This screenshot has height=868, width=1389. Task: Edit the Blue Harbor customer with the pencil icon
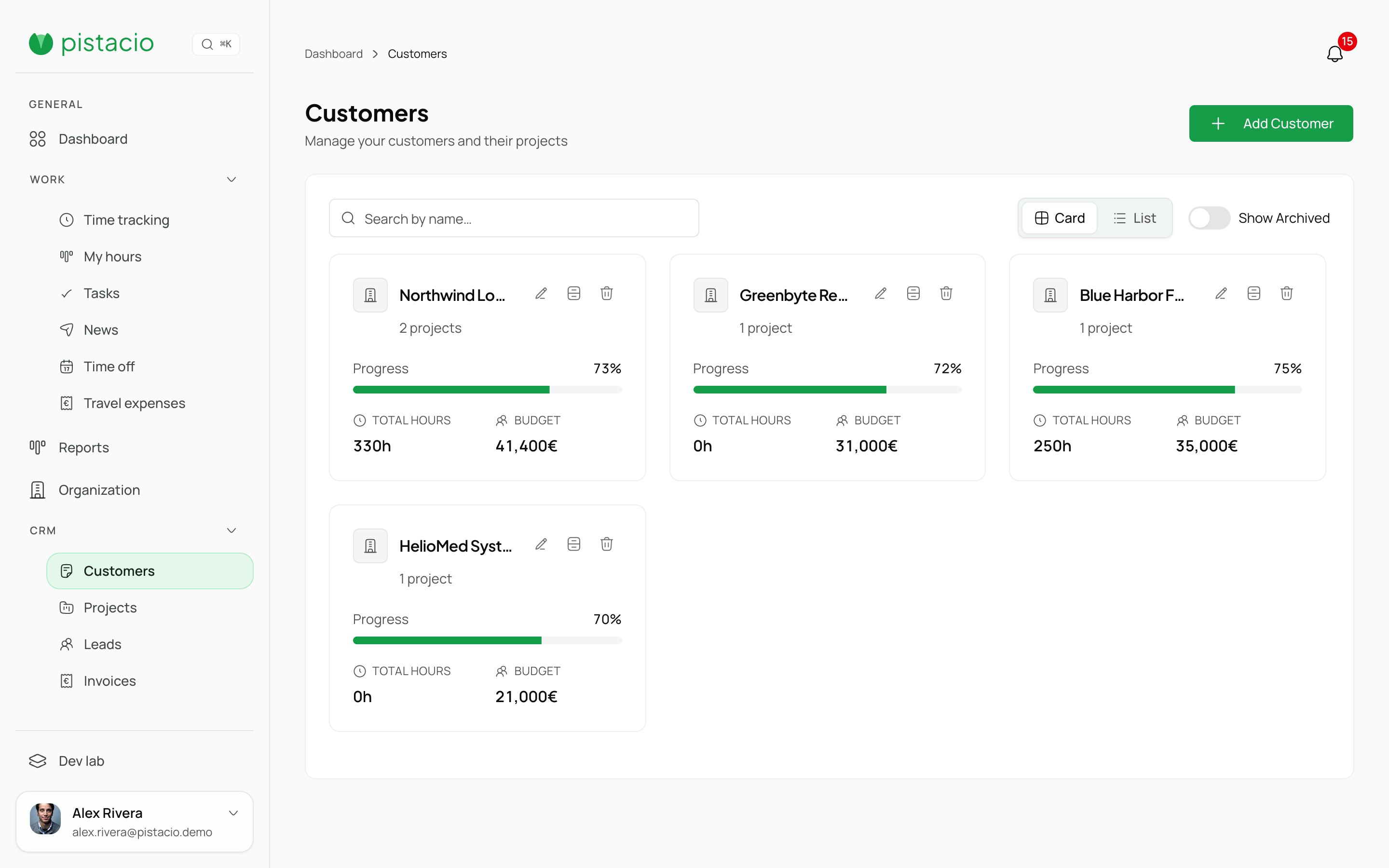pos(1221,294)
